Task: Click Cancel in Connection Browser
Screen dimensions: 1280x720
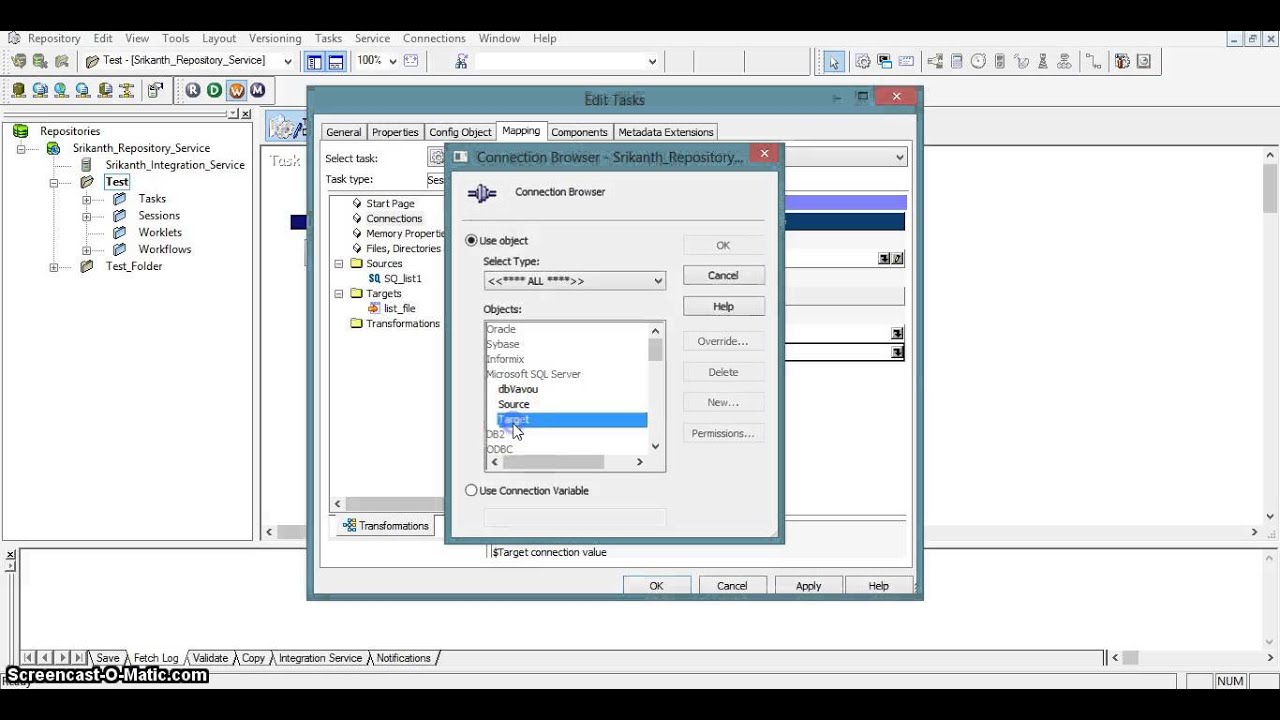Action: (723, 276)
